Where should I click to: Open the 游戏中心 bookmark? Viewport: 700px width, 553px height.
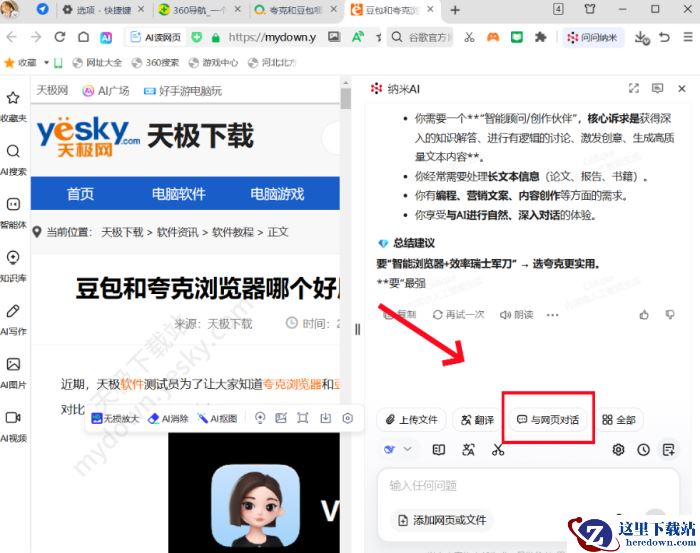point(213,63)
